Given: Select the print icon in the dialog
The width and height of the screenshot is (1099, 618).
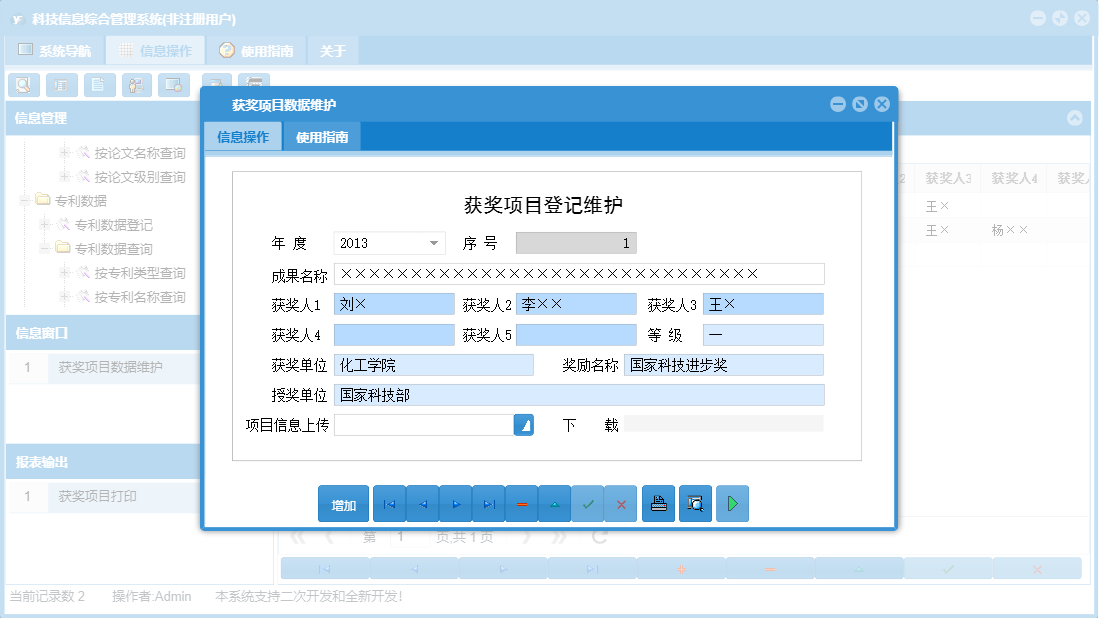Looking at the screenshot, I should click(x=658, y=503).
